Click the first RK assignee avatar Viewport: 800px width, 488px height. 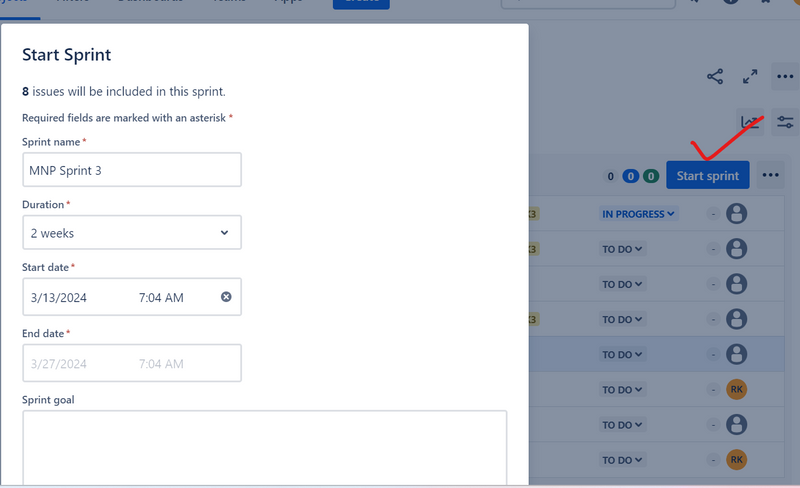point(737,389)
